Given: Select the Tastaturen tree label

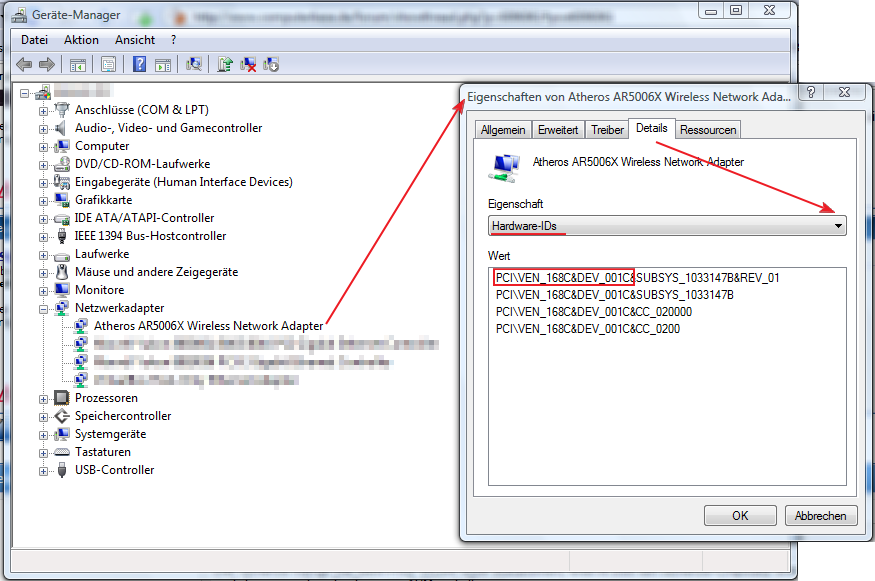Looking at the screenshot, I should [103, 452].
